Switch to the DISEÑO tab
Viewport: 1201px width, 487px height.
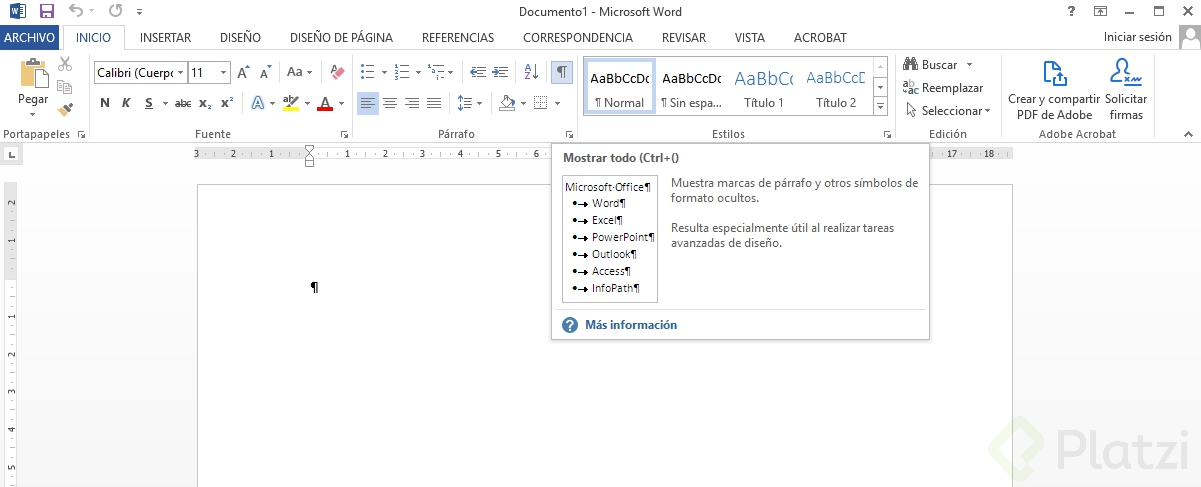[240, 38]
